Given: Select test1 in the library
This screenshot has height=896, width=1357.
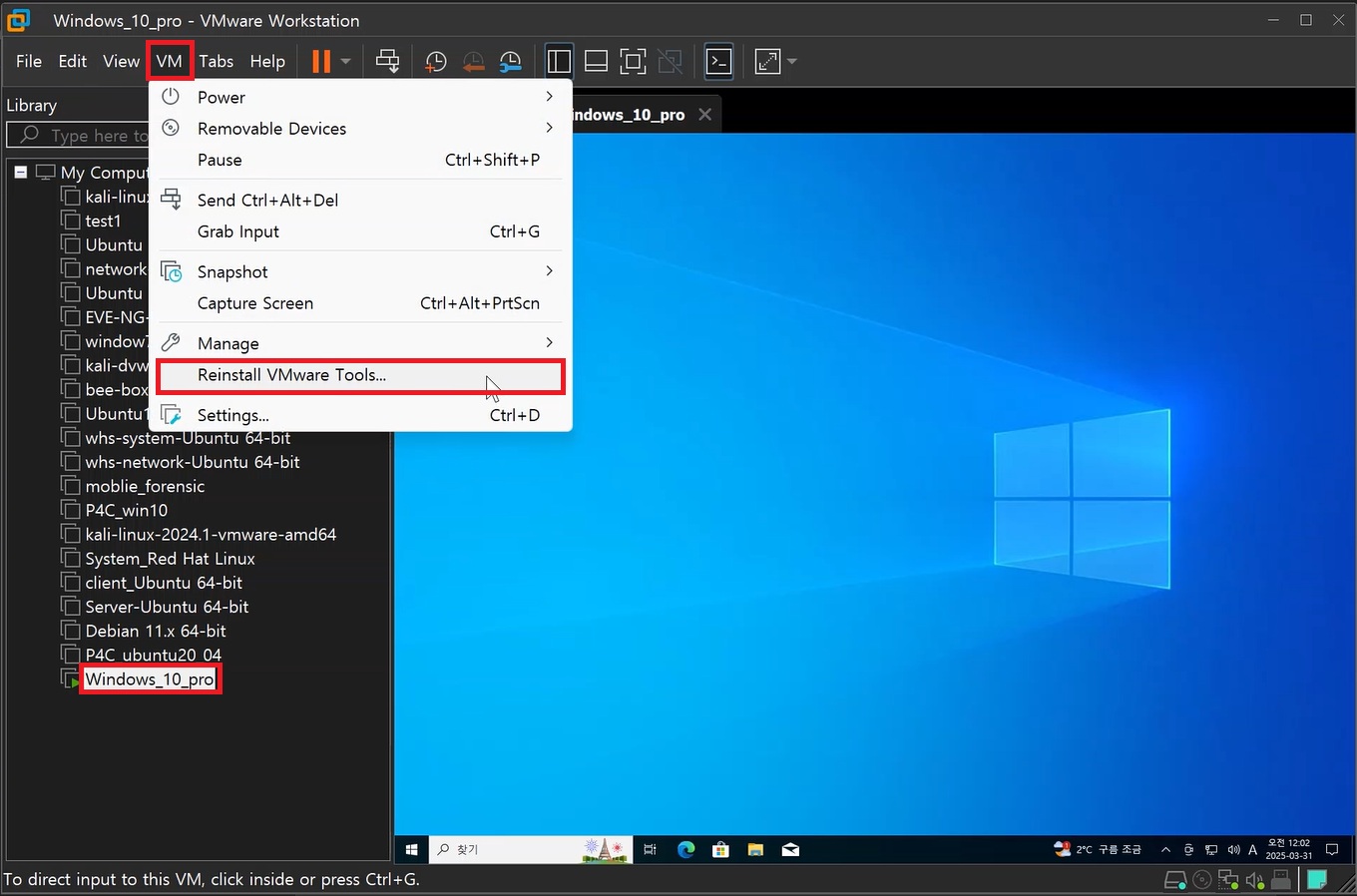Looking at the screenshot, I should pyautogui.click(x=103, y=221).
